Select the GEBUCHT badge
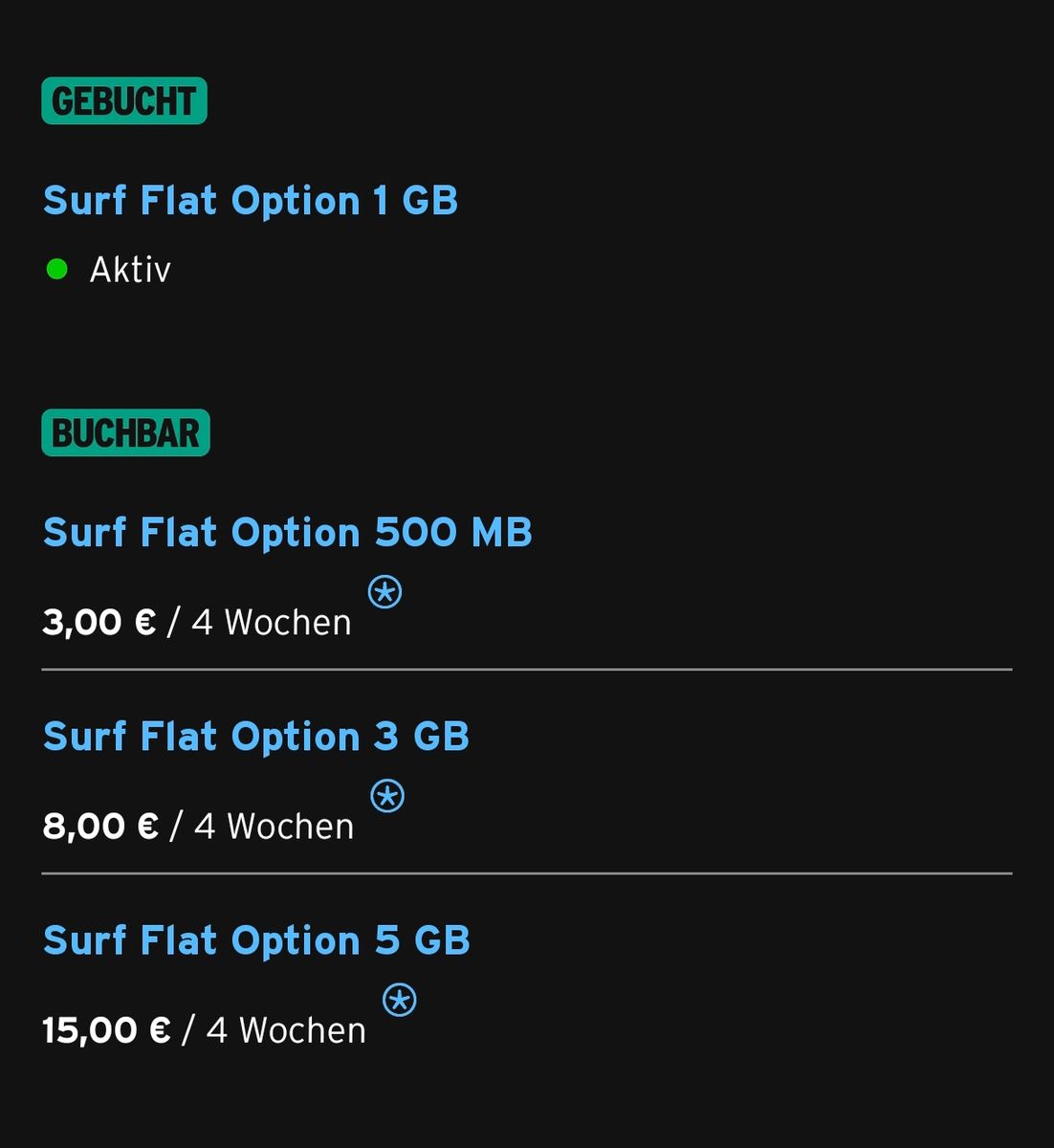 (124, 101)
